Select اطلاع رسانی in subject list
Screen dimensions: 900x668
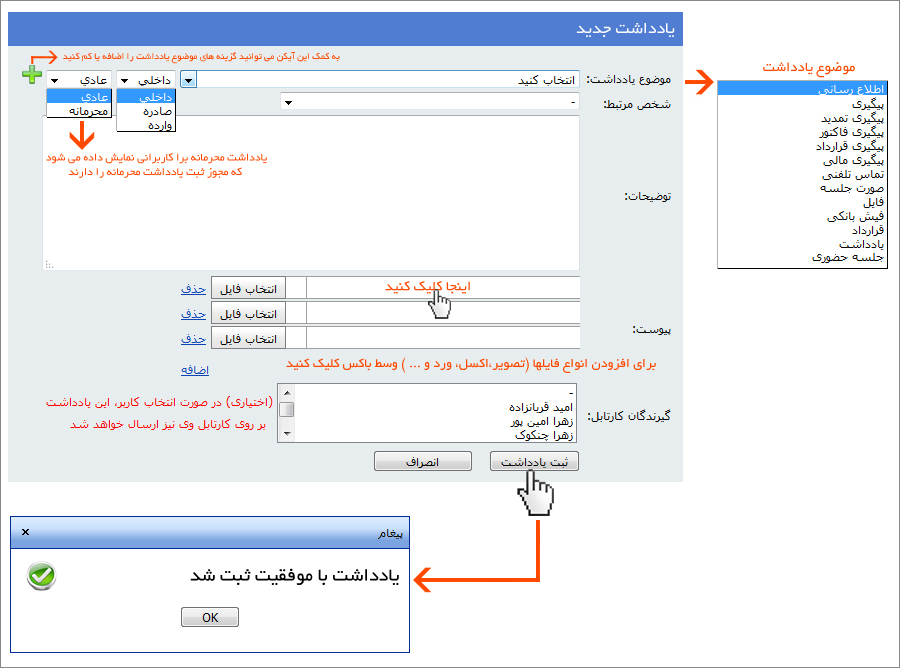point(802,89)
